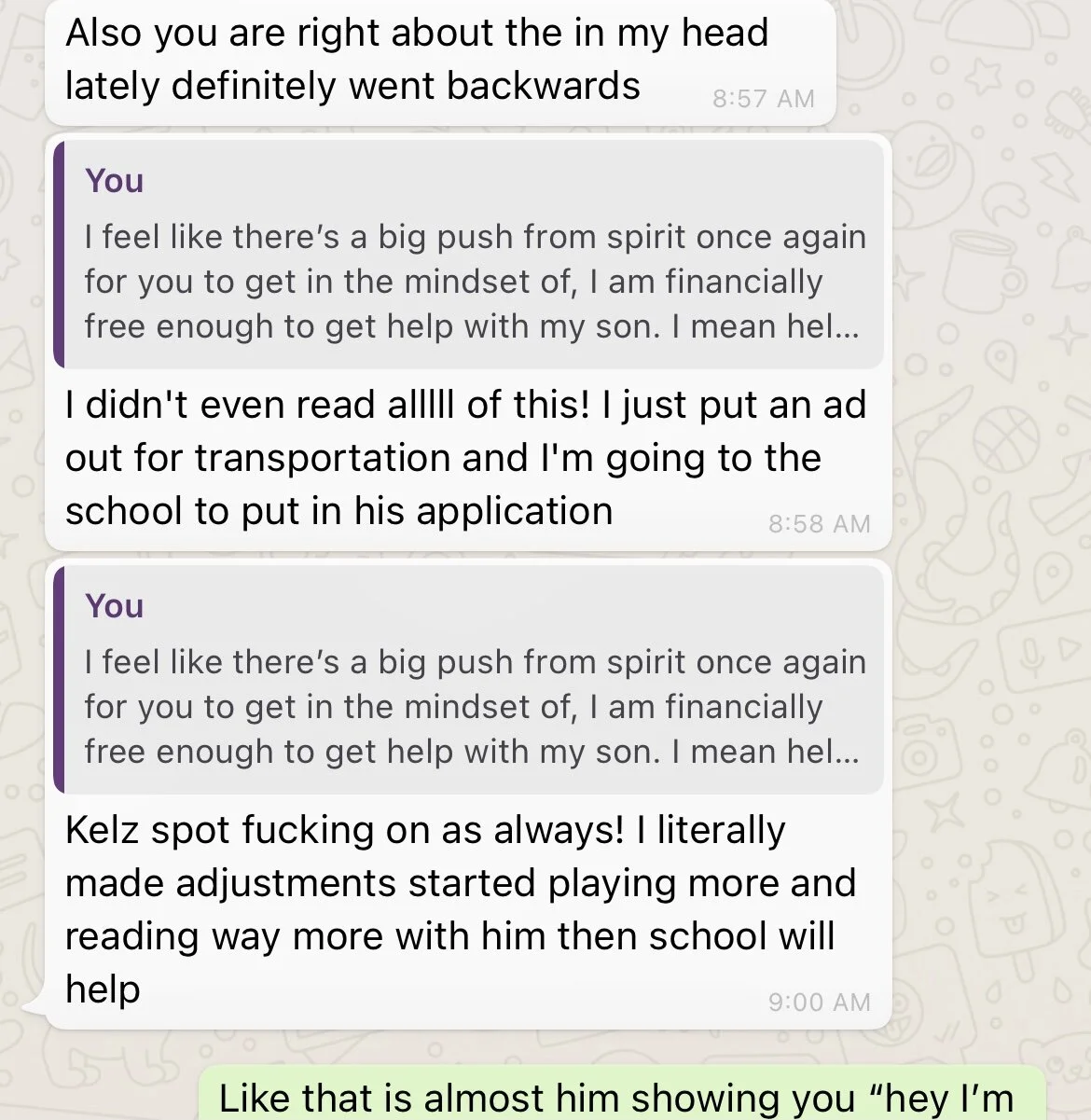Tap the purple bar on second quoted reply

point(59,679)
